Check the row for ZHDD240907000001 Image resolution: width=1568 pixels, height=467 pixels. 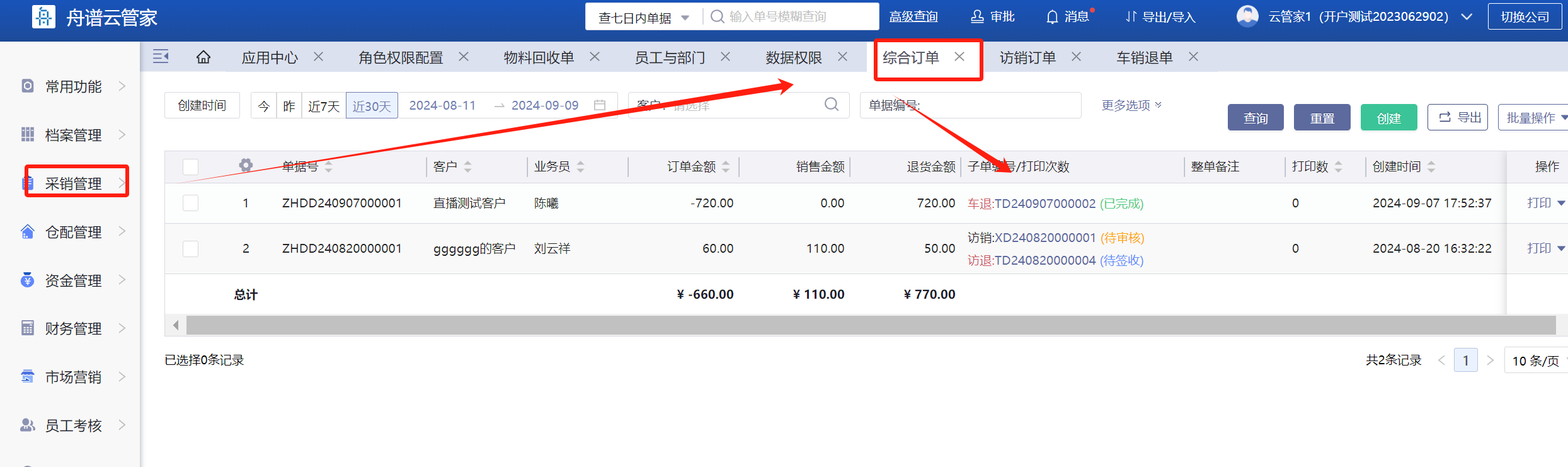[190, 203]
